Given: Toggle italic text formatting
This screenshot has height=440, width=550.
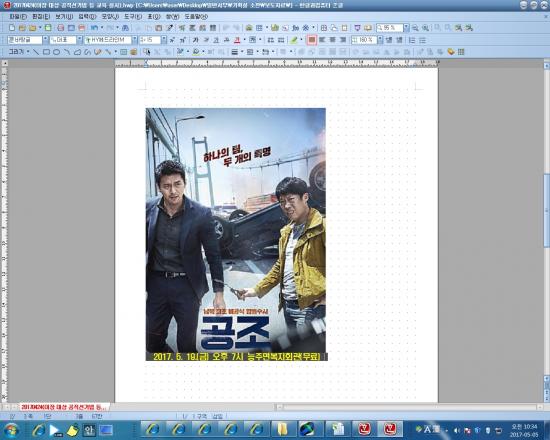Looking at the screenshot, I should tap(206, 40).
